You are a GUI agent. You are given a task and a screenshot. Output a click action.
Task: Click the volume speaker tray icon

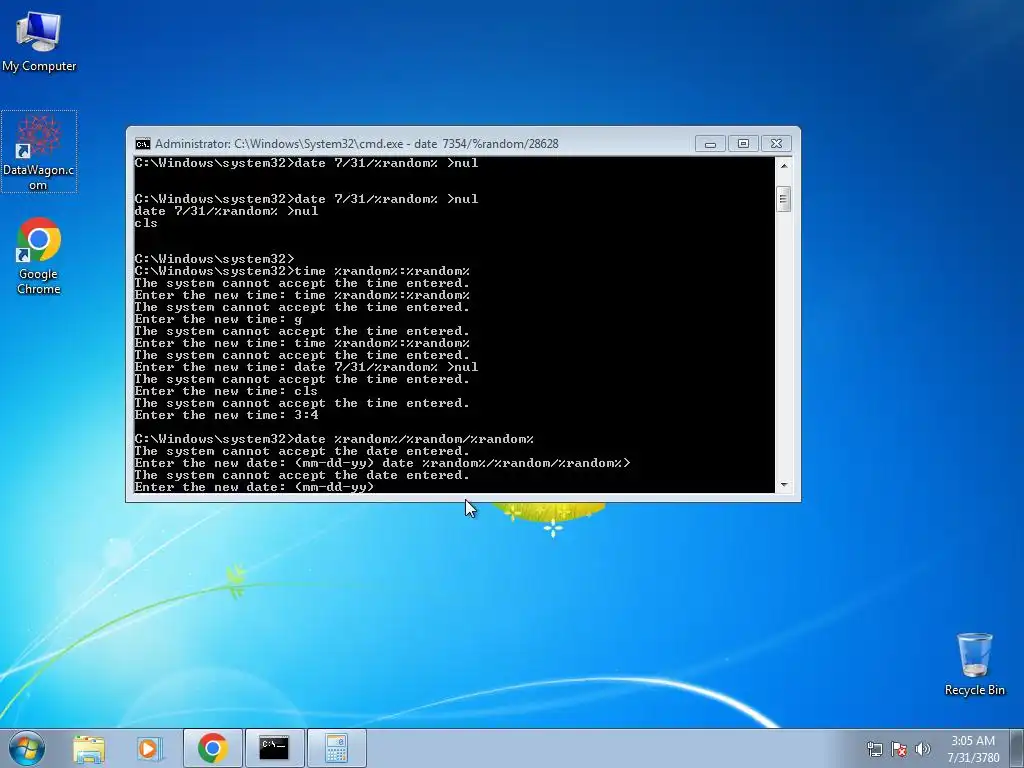click(x=922, y=749)
